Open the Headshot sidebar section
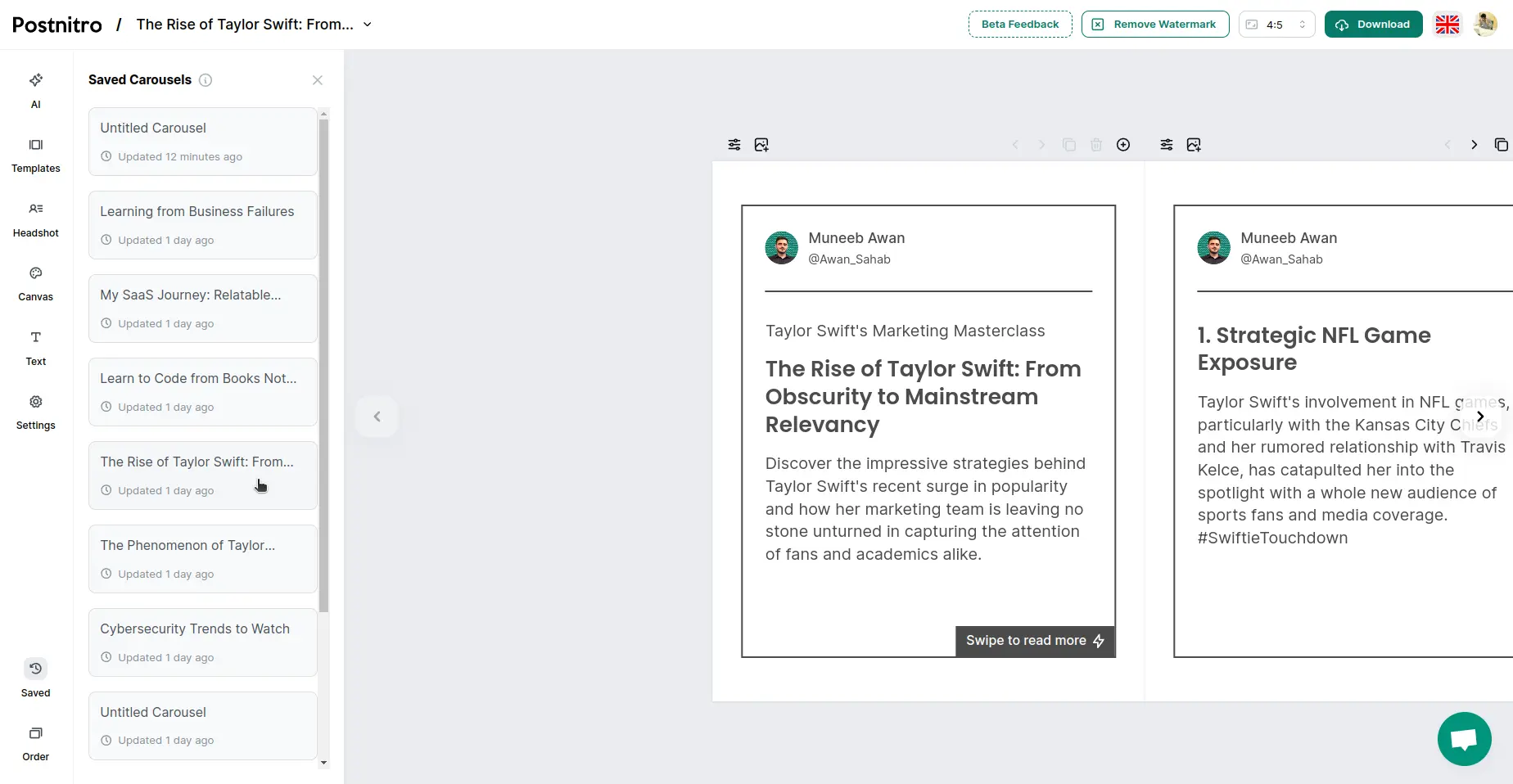The image size is (1513, 784). (x=35, y=219)
